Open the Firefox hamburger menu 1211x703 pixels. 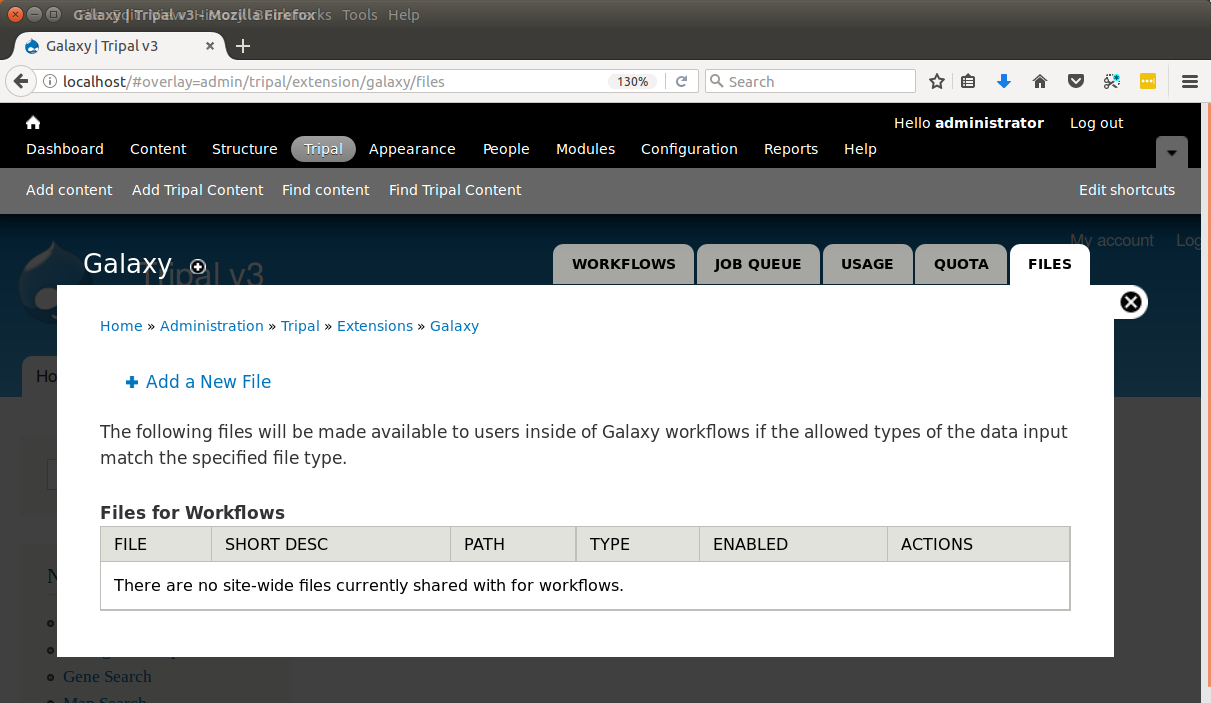[x=1190, y=82]
